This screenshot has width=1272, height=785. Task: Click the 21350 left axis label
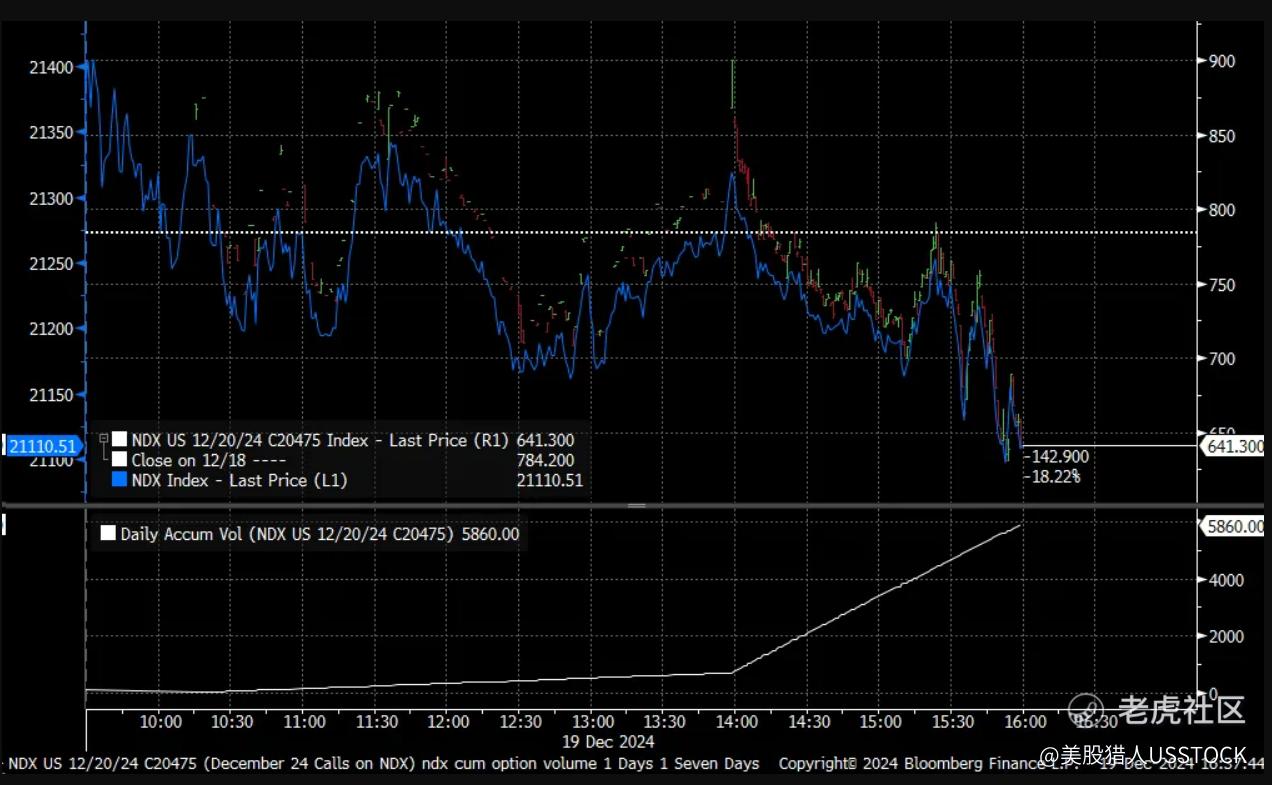tap(51, 132)
